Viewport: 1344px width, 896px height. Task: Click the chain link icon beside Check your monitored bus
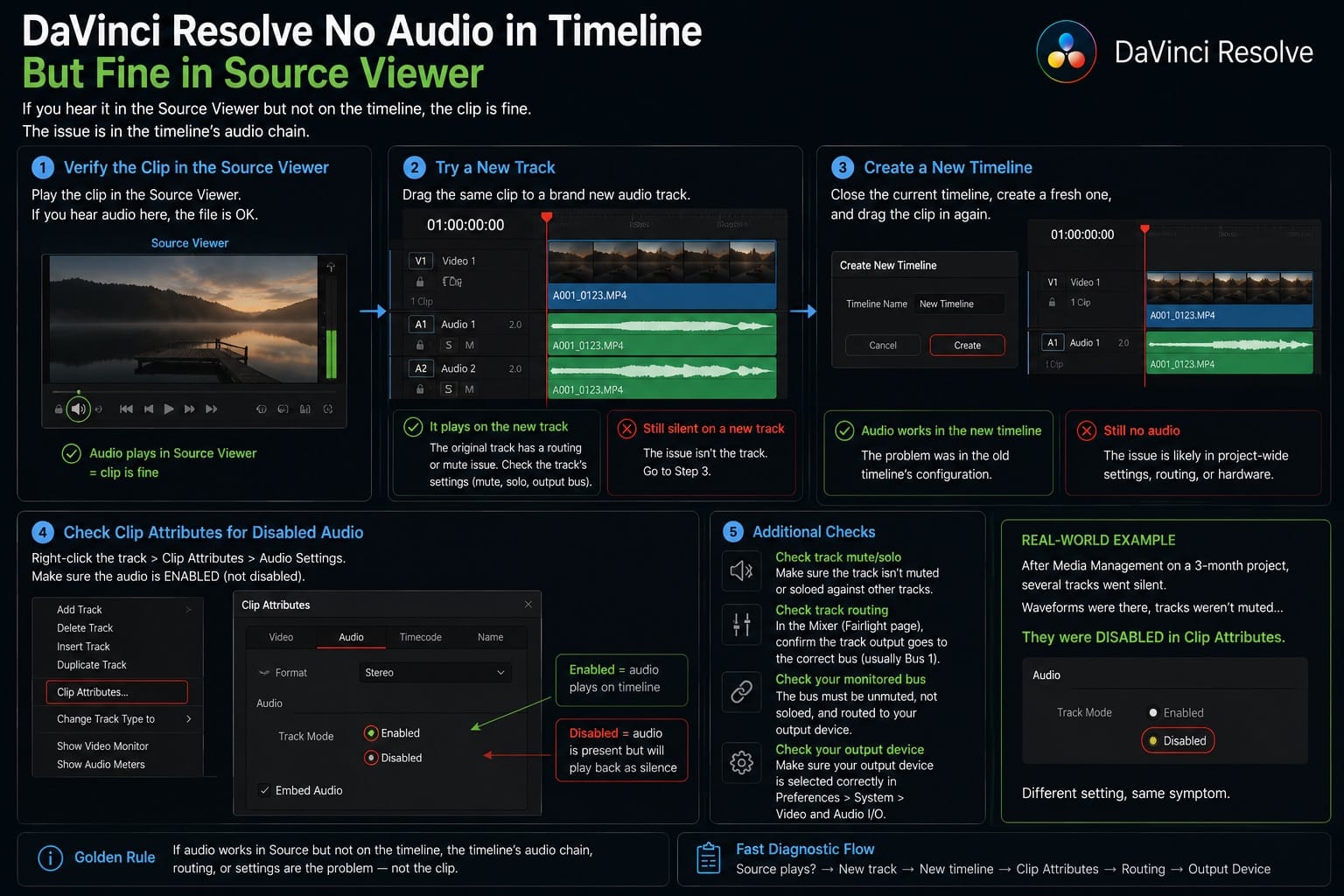click(x=741, y=691)
